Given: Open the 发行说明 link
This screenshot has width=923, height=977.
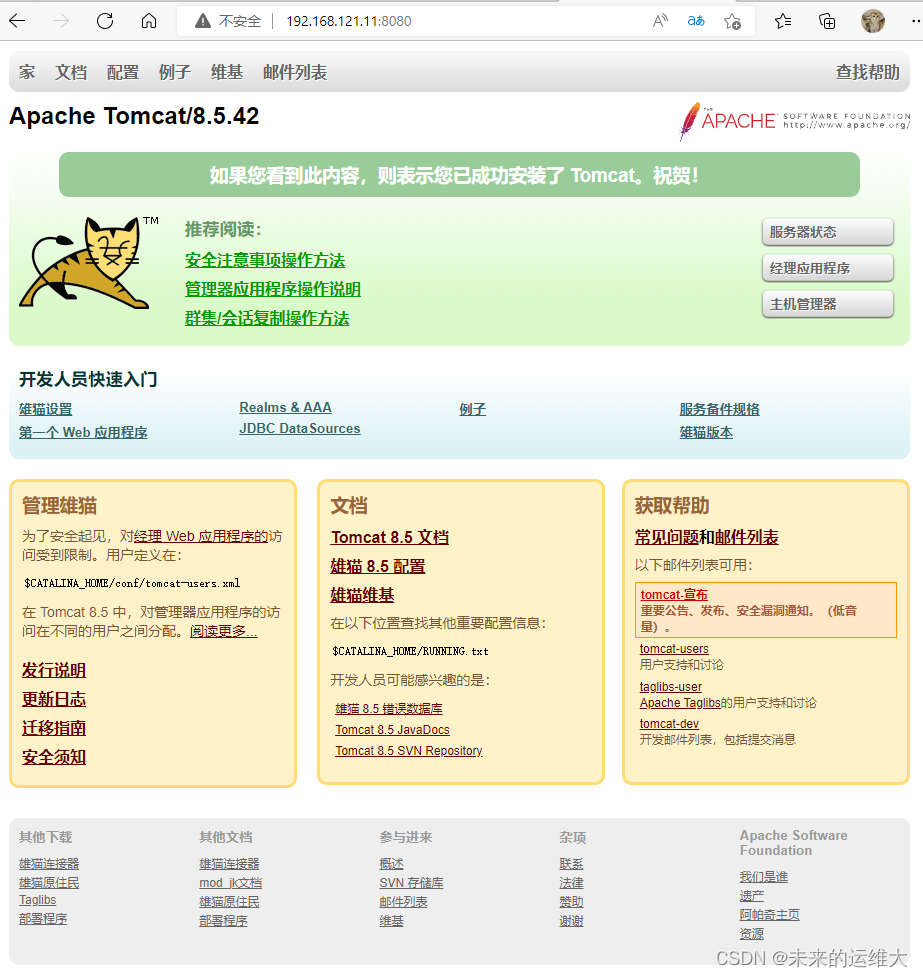Looking at the screenshot, I should 54,670.
